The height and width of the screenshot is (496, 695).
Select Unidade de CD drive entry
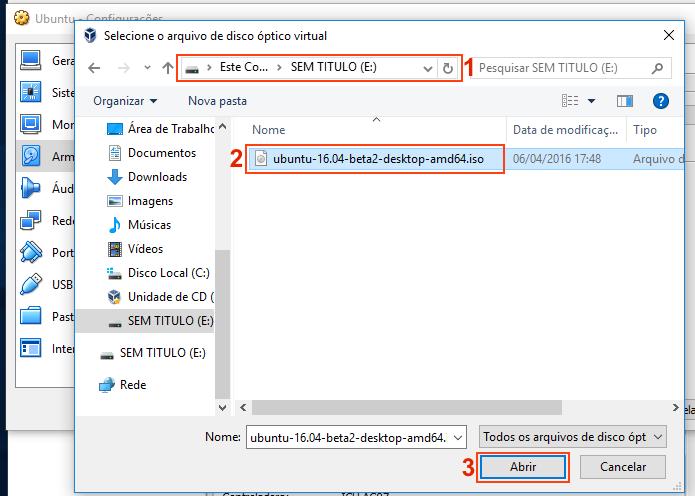pyautogui.click(x=160, y=297)
